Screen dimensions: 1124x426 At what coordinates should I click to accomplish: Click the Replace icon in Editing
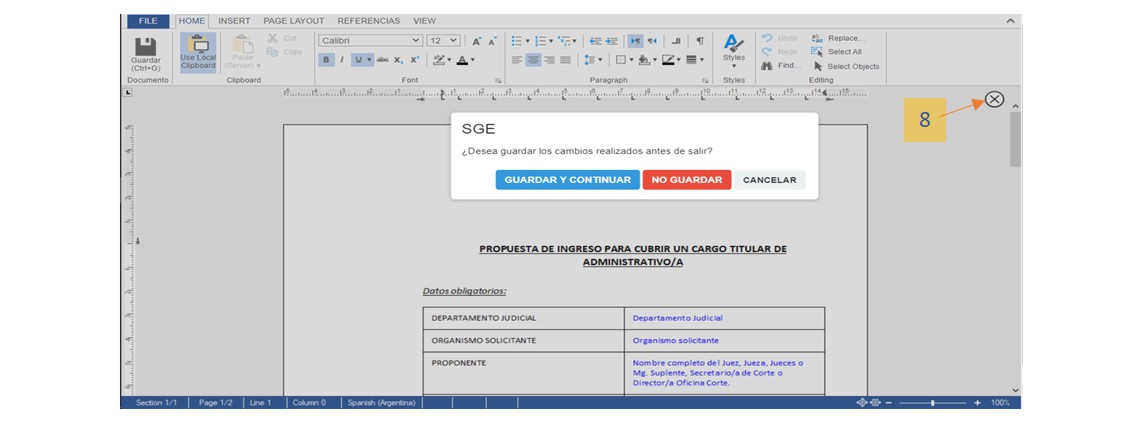click(x=817, y=38)
